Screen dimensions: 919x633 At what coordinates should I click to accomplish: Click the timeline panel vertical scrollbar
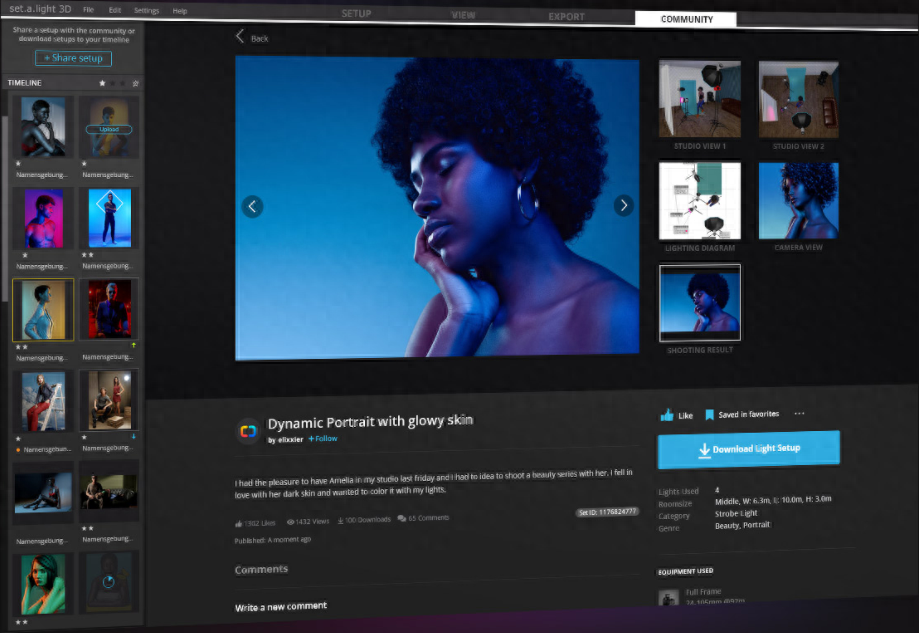click(5, 211)
